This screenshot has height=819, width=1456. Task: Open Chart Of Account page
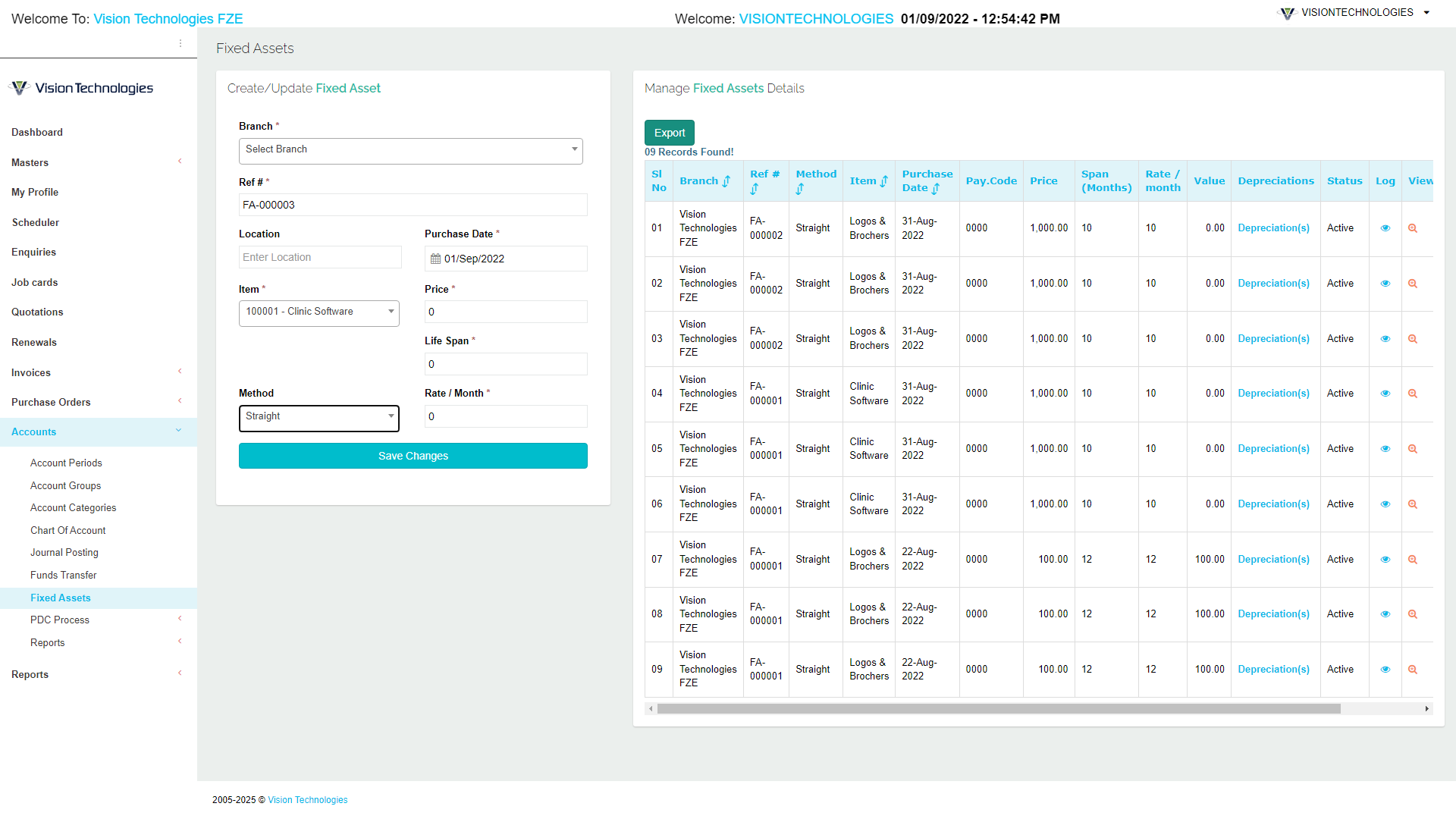[x=67, y=530]
